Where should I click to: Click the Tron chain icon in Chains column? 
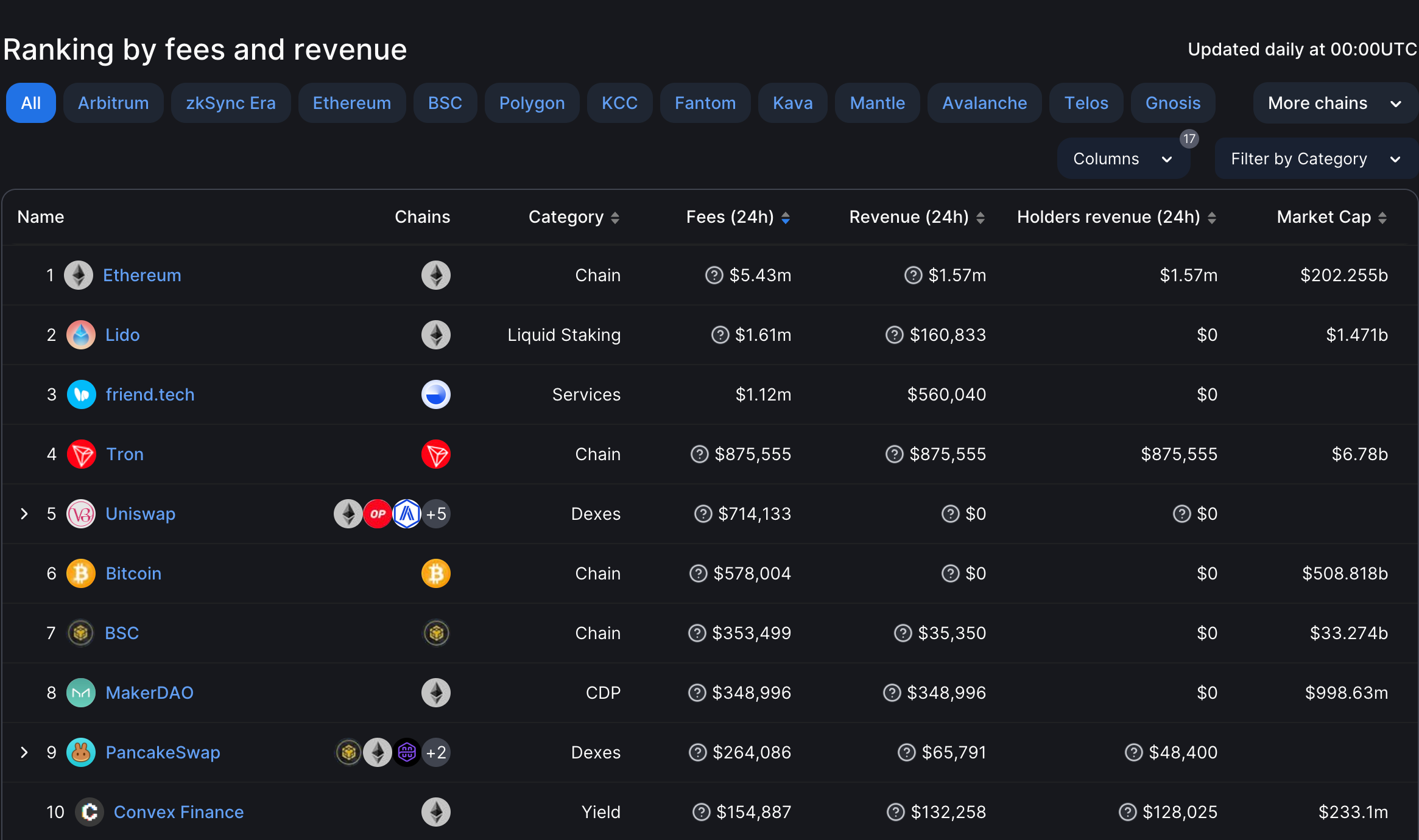(436, 454)
